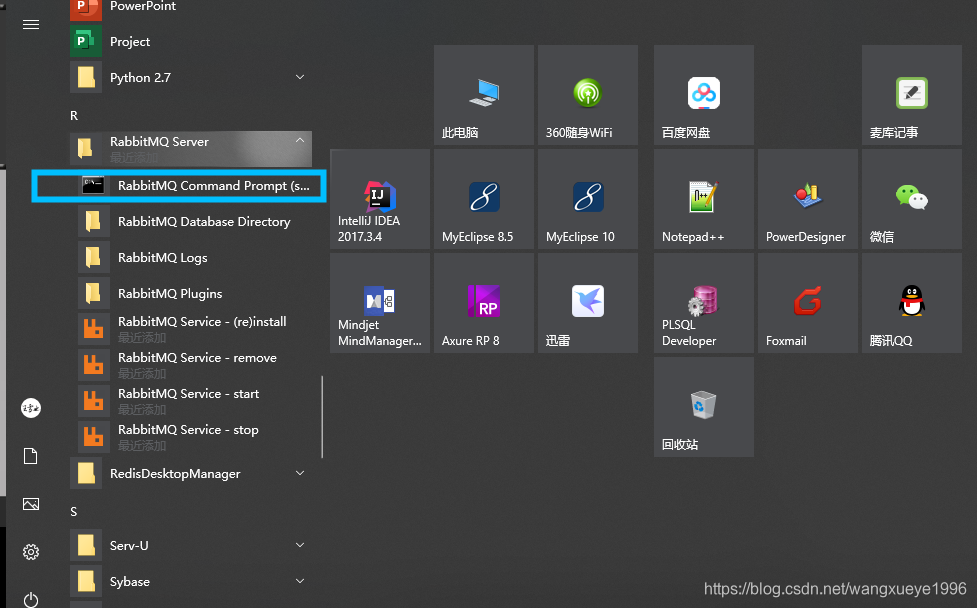Open RabbitMQ Logs folder
Viewport: 977px width, 608px height.
pyautogui.click(x=194, y=258)
